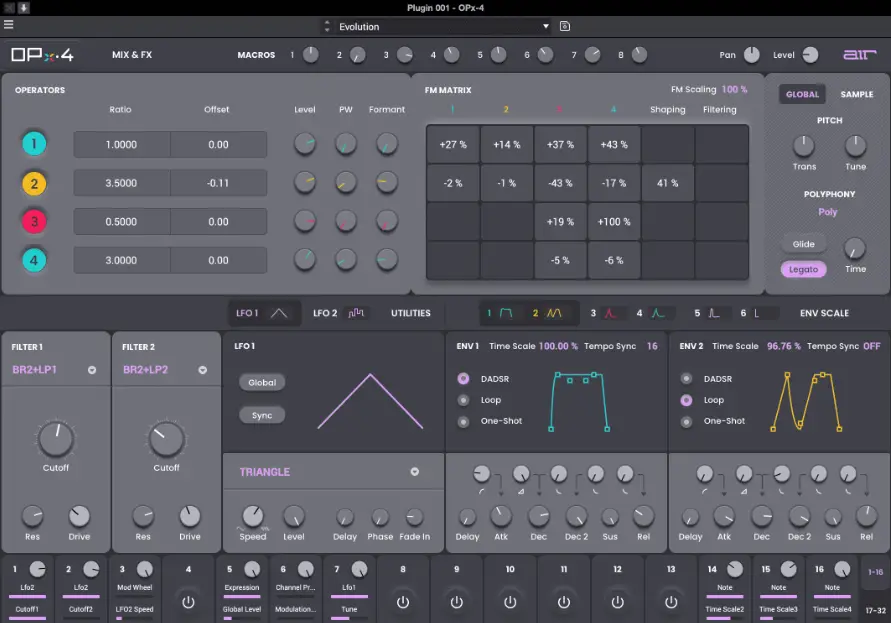891x623 pixels.
Task: Open the UTILITIES tab
Action: pos(409,312)
